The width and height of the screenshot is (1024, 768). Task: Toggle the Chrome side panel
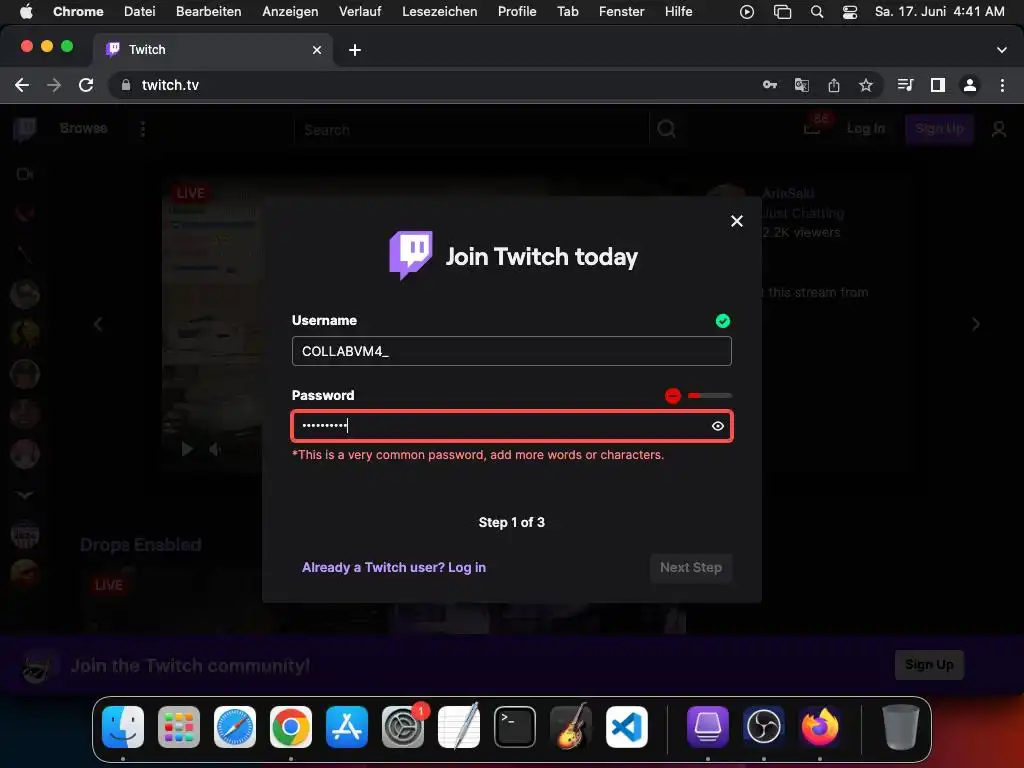click(938, 85)
